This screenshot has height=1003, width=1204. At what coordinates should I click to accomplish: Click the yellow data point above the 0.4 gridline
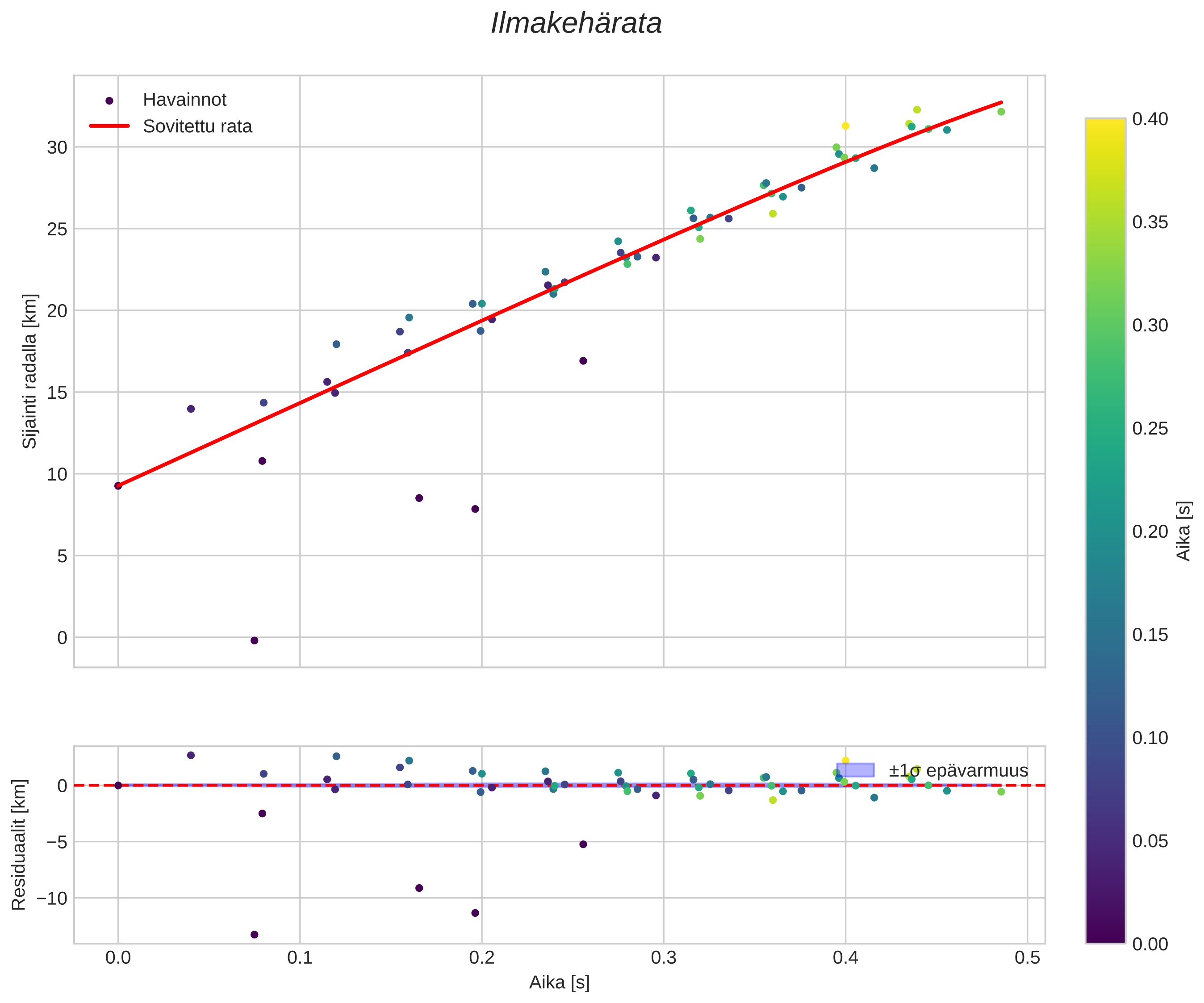(x=845, y=126)
